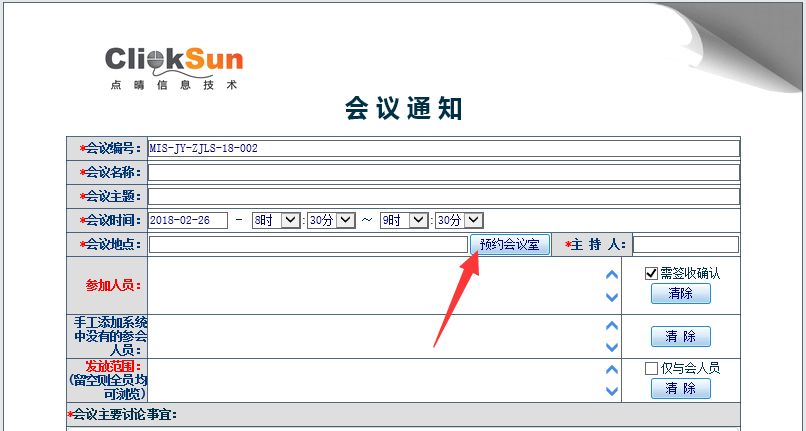806x431 pixels.
Task: Open the start hour 8时 dropdown
Action: point(276,220)
